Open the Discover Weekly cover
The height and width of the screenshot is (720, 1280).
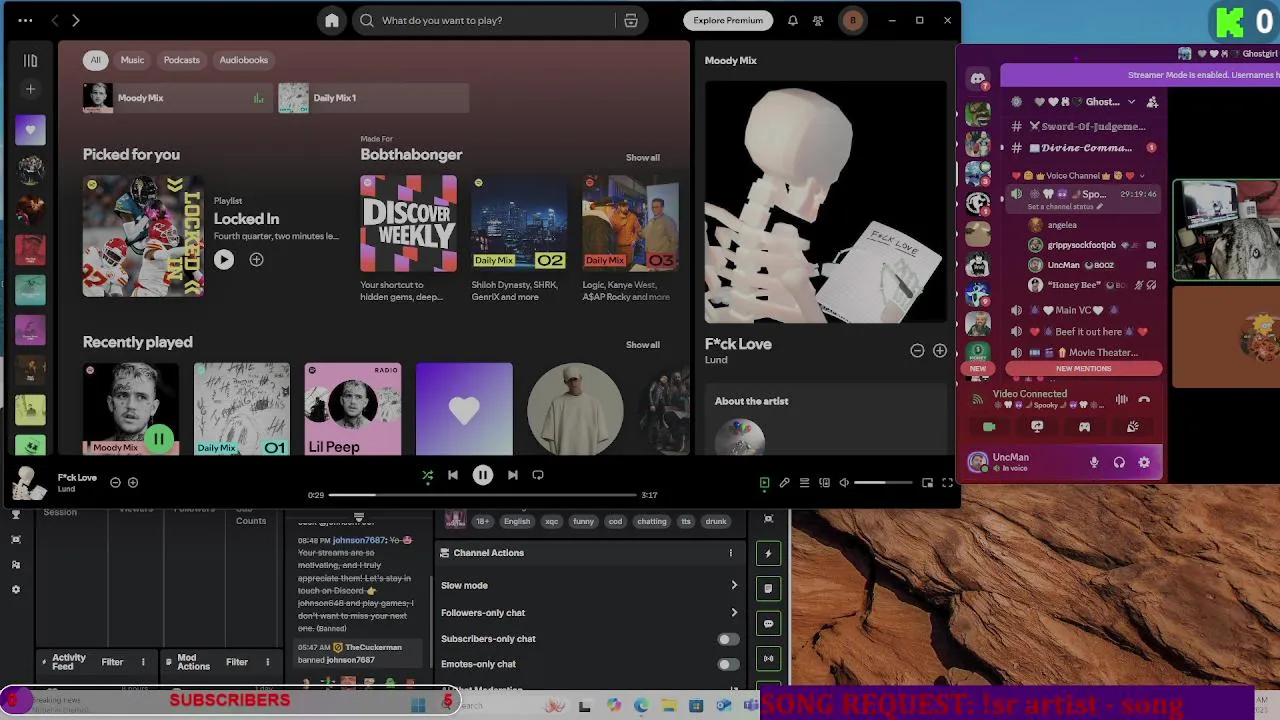pos(409,224)
